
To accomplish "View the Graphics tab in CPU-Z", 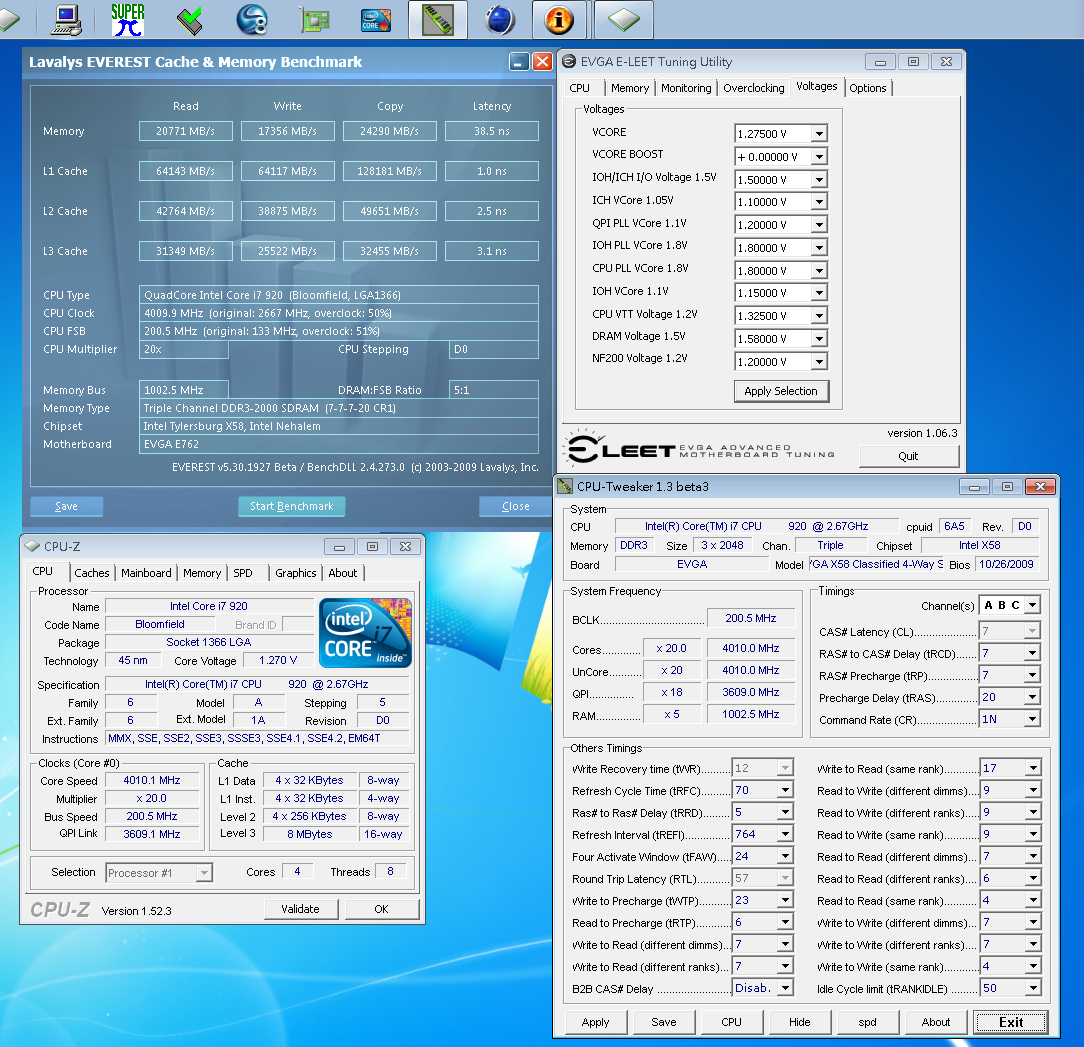I will point(295,573).
